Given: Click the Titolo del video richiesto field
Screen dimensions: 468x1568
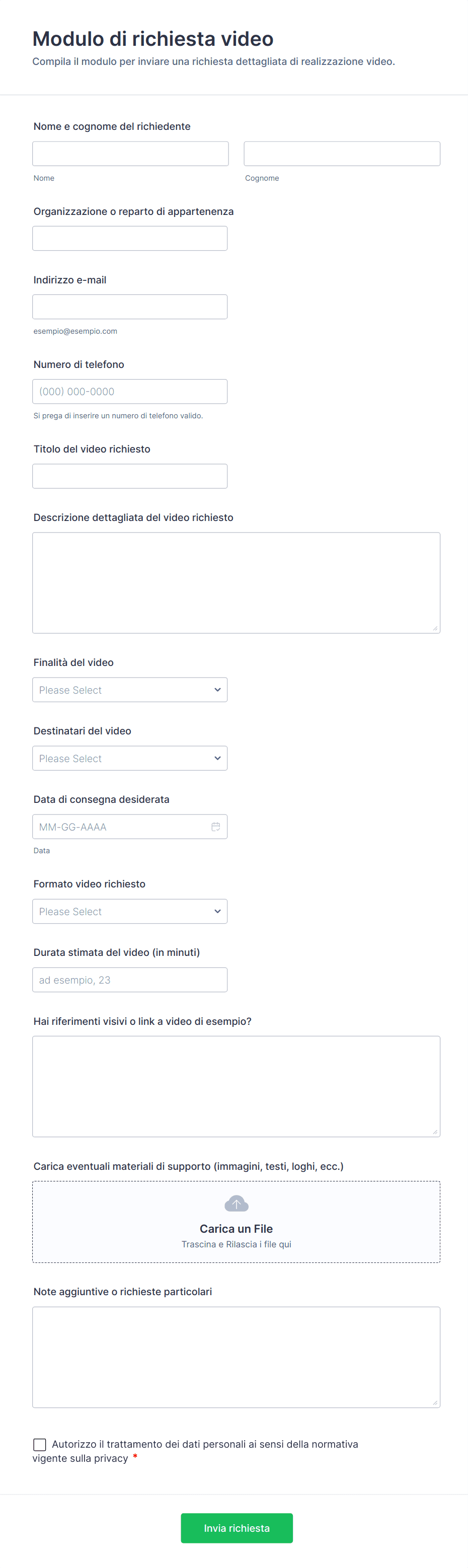Looking at the screenshot, I should 130,476.
